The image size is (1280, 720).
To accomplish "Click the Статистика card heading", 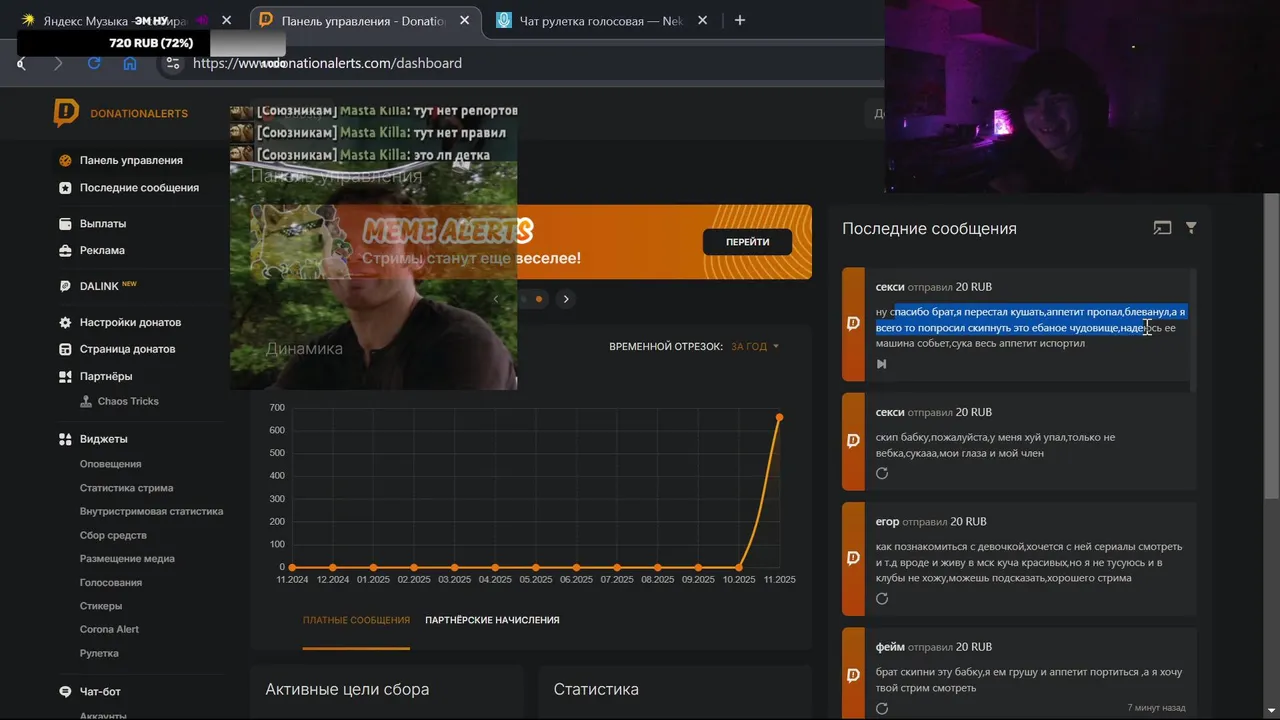I will (x=596, y=689).
